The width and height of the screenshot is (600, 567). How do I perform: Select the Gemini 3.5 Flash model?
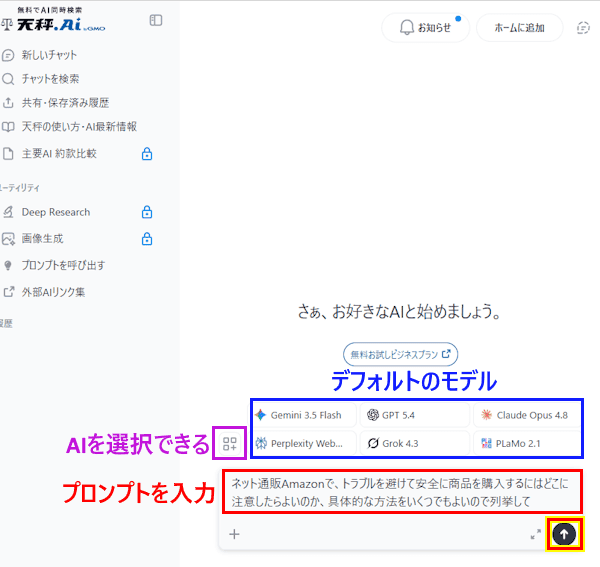pyautogui.click(x=305, y=415)
